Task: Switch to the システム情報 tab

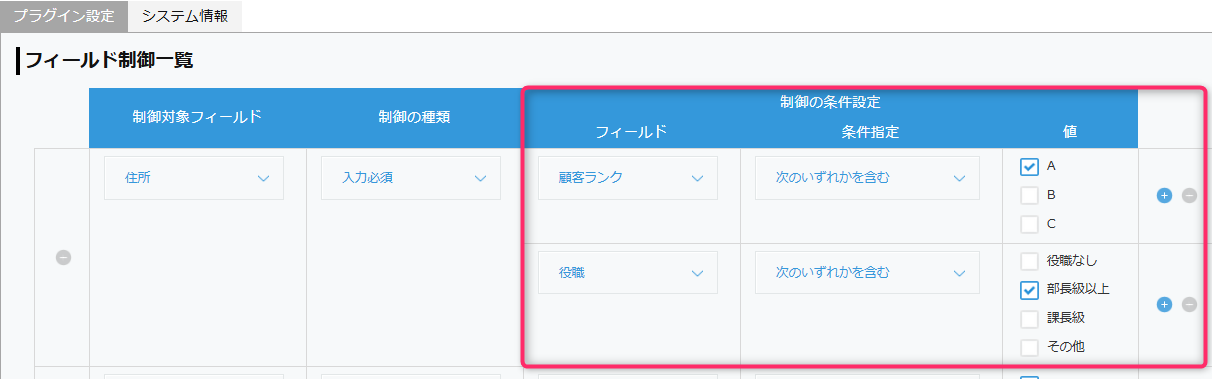Action: pos(185,16)
